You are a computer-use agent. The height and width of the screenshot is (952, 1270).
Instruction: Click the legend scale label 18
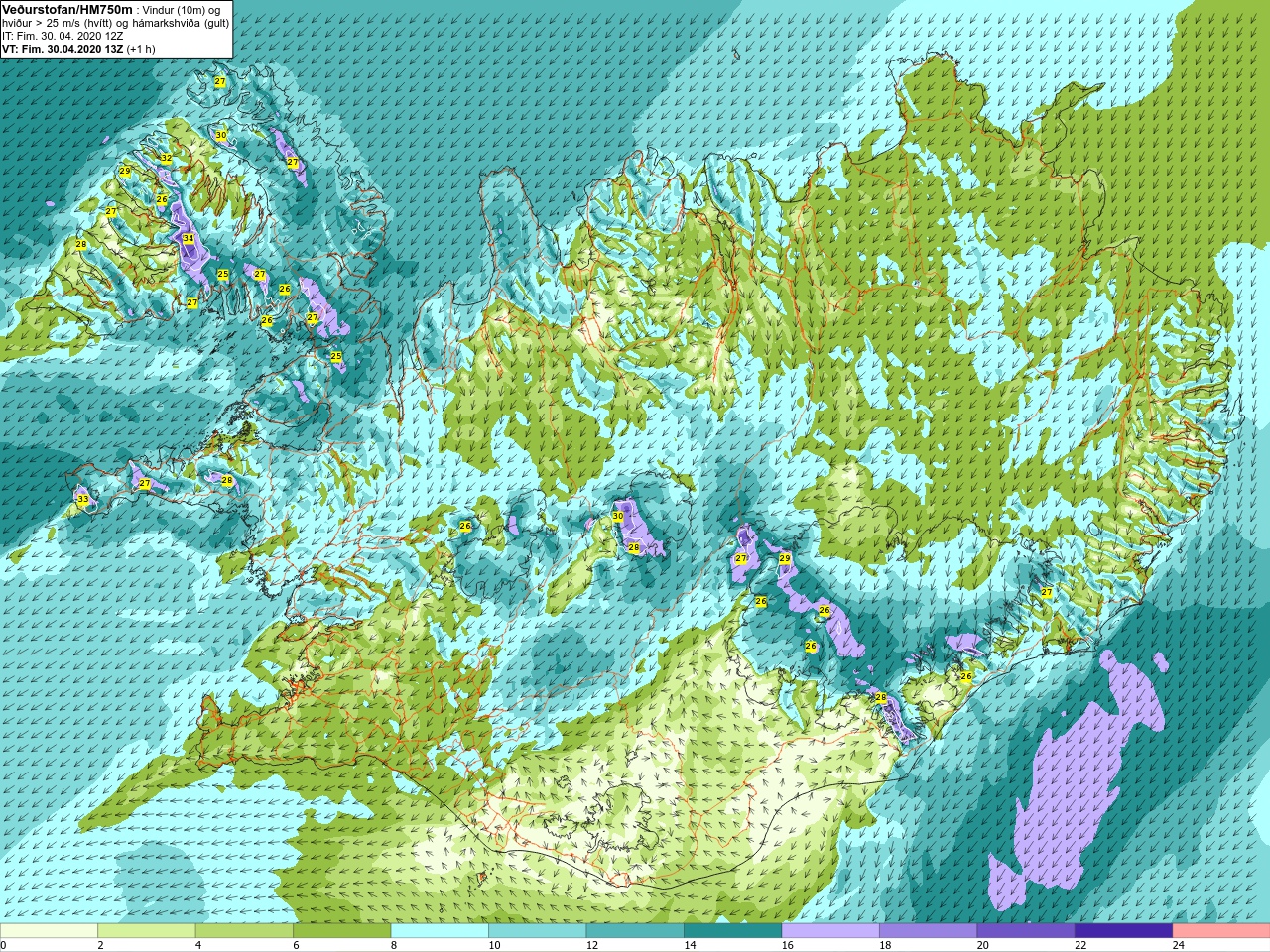885,945
